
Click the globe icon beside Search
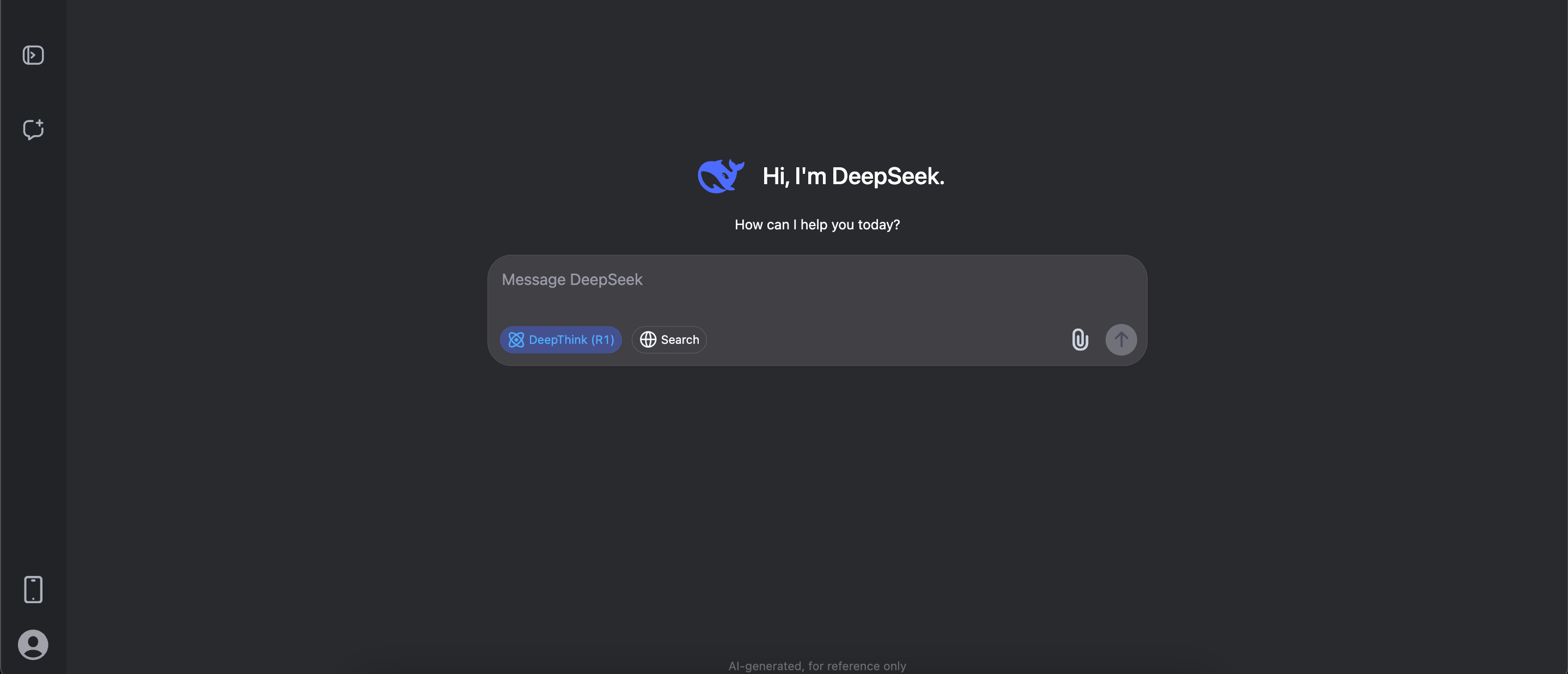tap(648, 340)
